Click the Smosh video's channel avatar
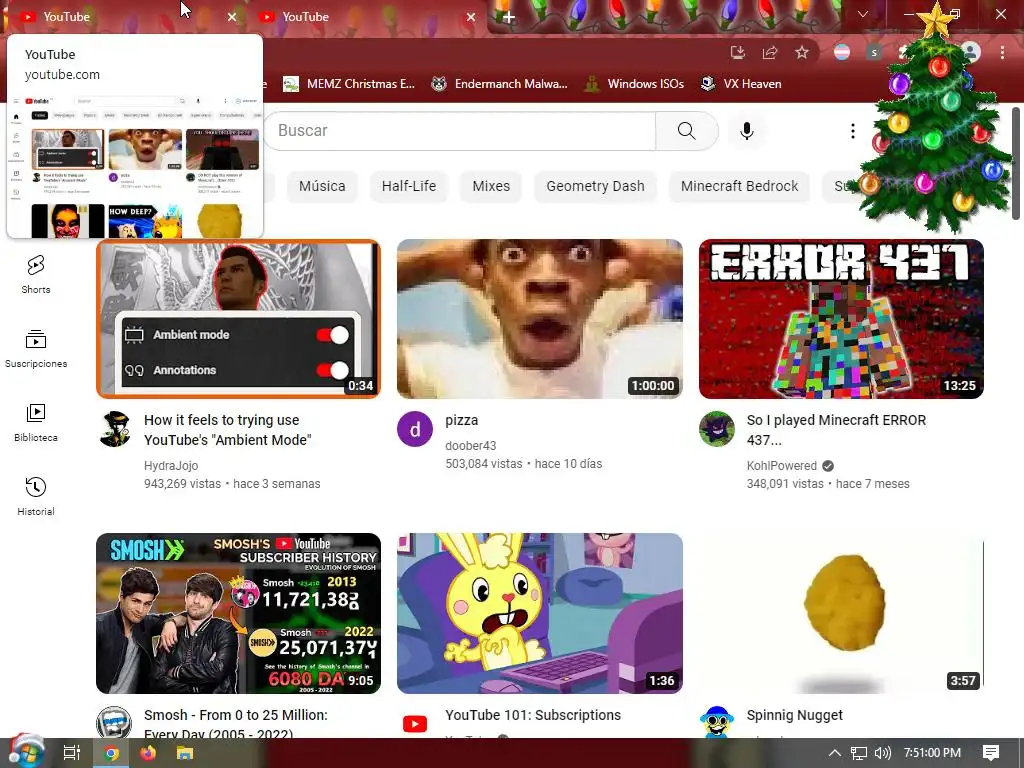 point(114,722)
